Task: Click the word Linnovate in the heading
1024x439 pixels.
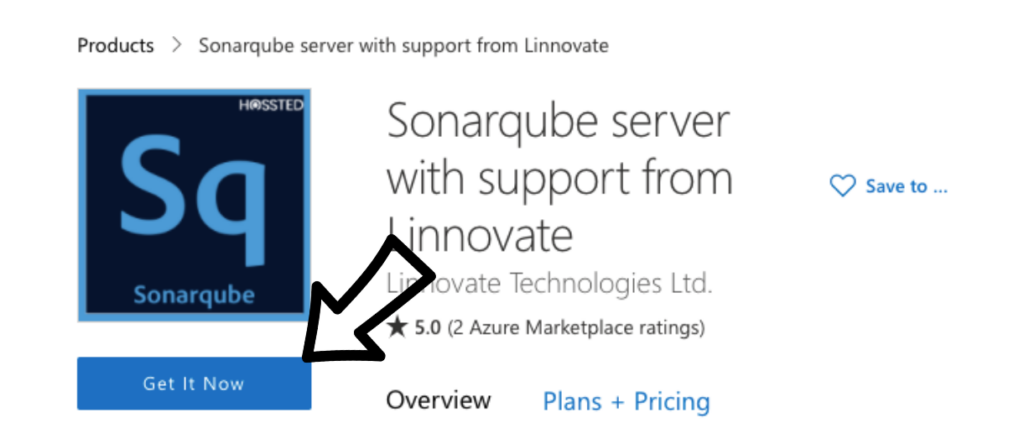Action: pos(479,235)
